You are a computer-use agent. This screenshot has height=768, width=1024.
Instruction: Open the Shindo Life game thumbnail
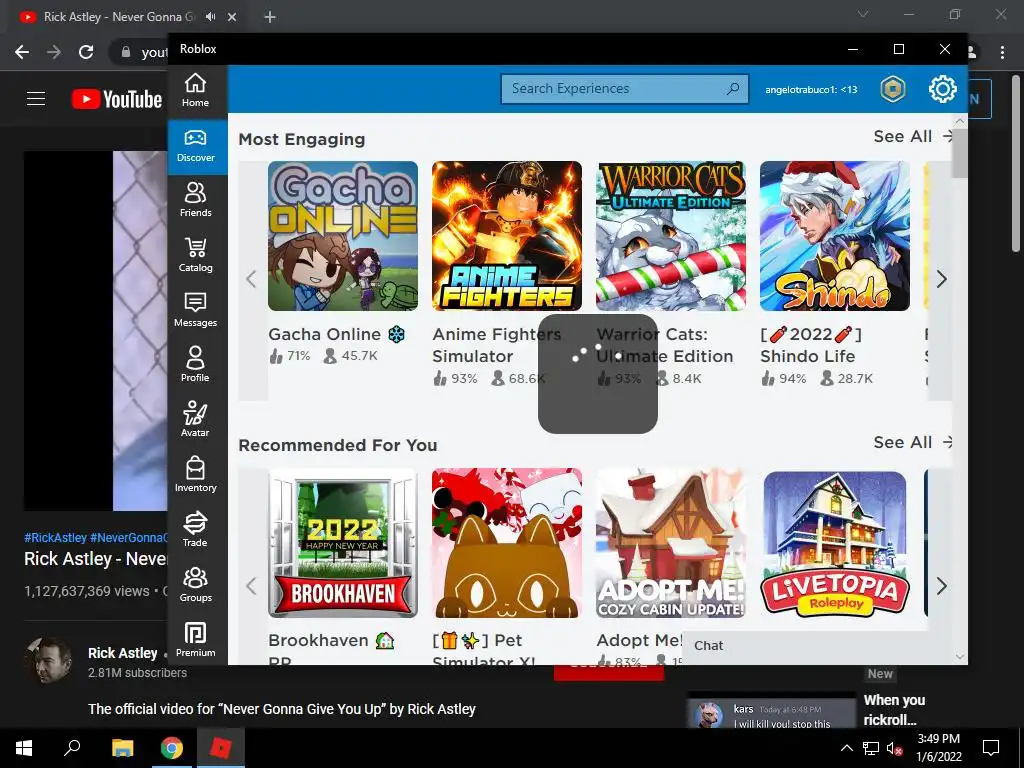click(835, 236)
